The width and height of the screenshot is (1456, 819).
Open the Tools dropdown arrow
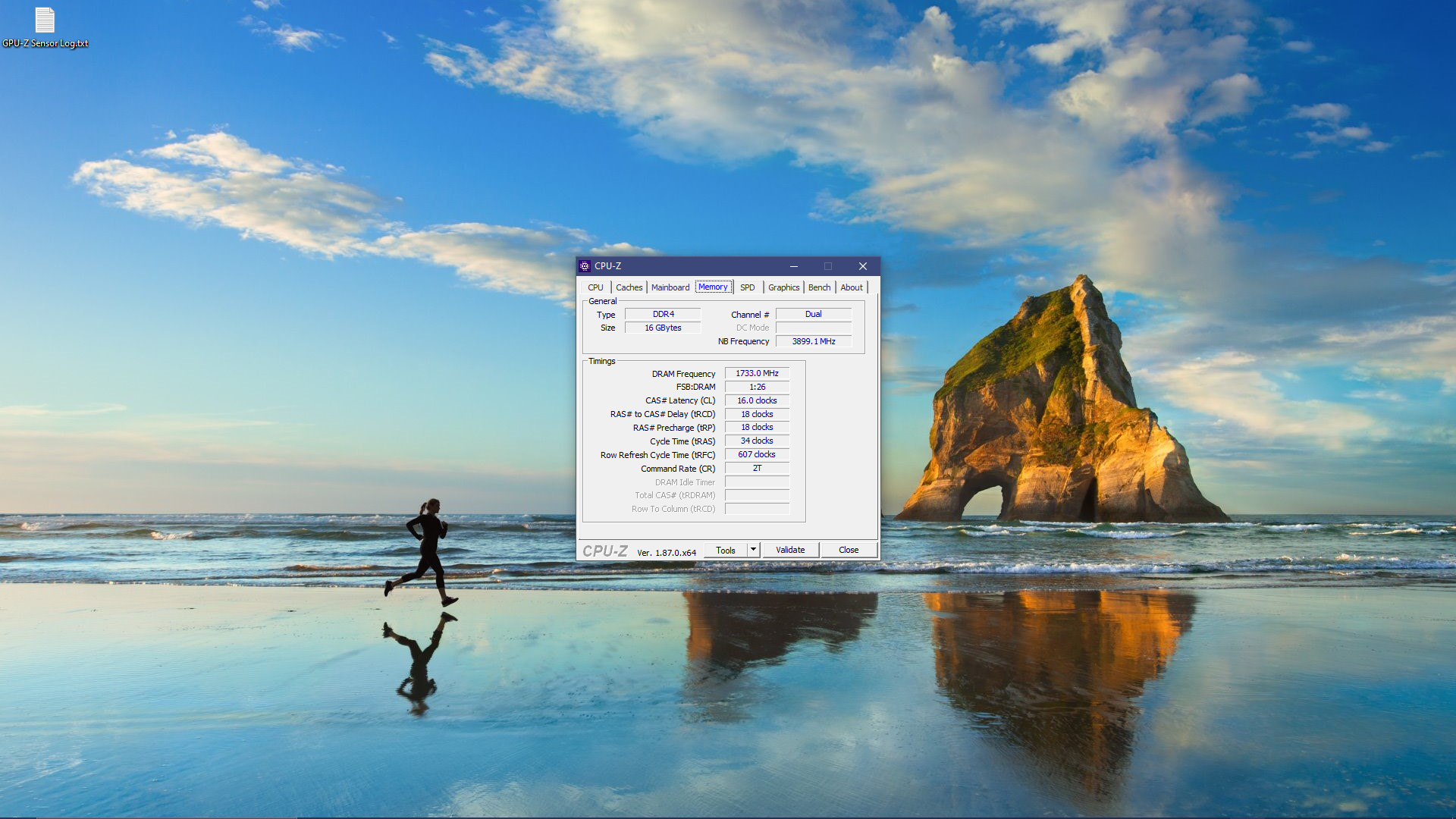click(753, 550)
